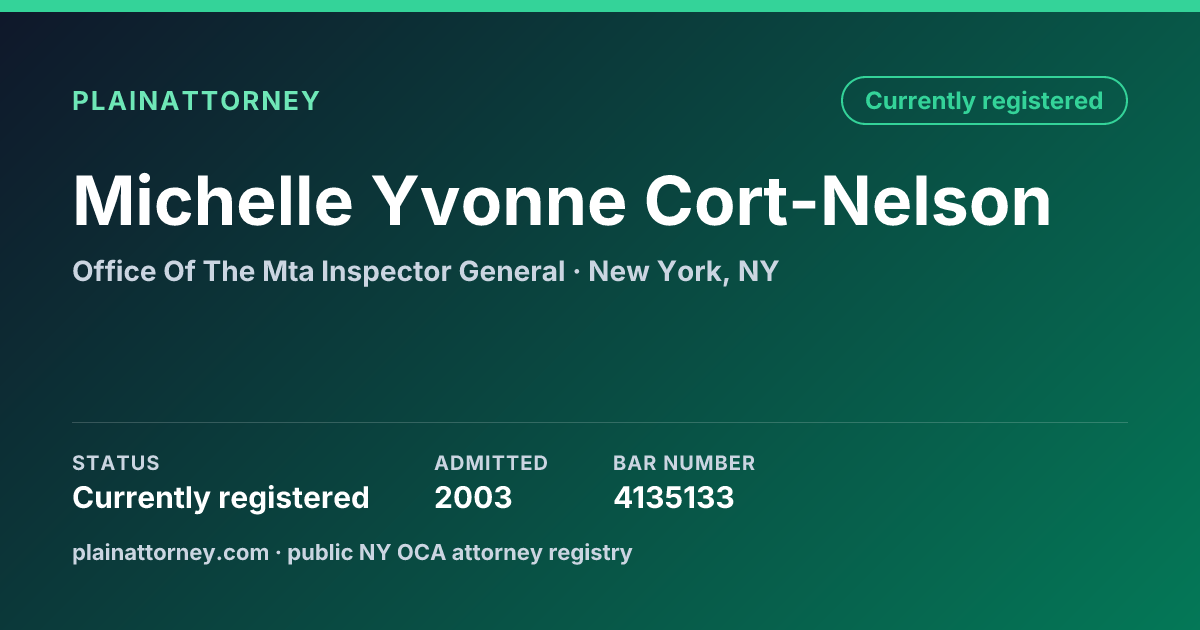Select the admitted year 2003
The image size is (1200, 630).
473,497
